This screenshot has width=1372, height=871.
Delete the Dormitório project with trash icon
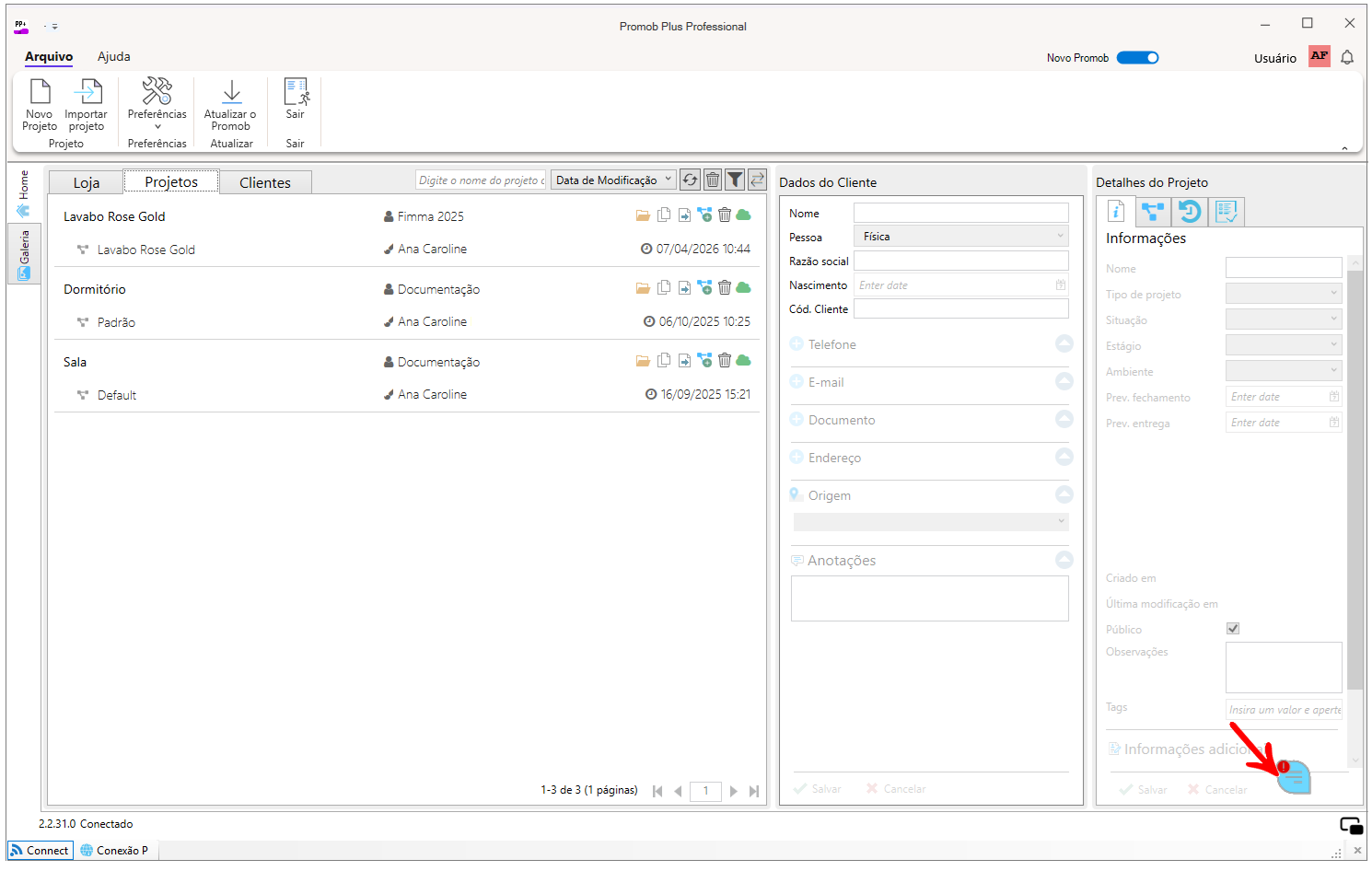pos(725,287)
